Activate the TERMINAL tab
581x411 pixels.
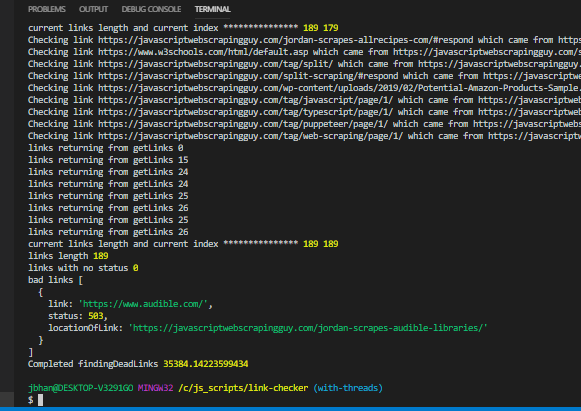[213, 9]
